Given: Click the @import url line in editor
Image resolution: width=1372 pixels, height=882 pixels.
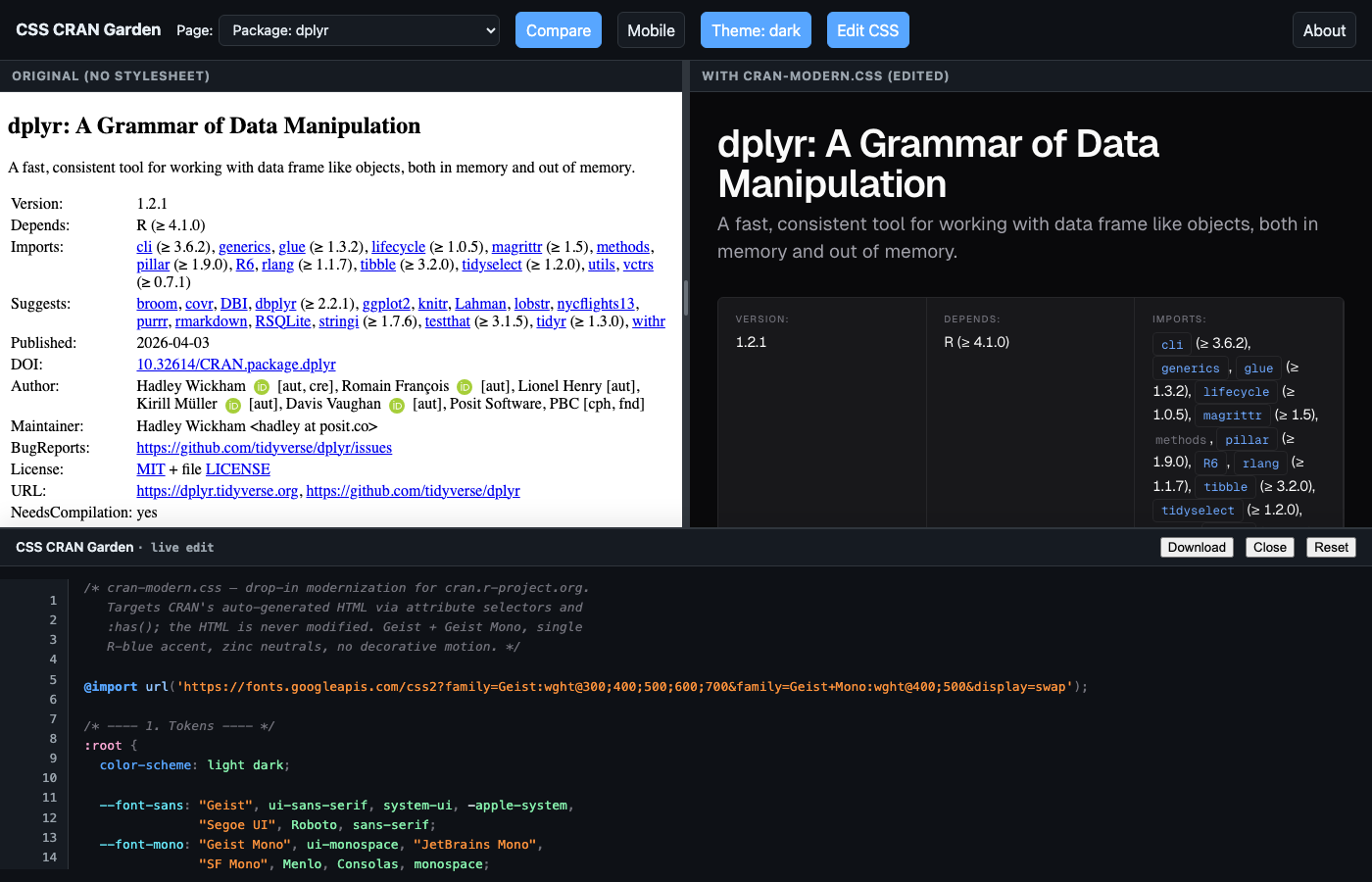Looking at the screenshot, I should [x=586, y=687].
